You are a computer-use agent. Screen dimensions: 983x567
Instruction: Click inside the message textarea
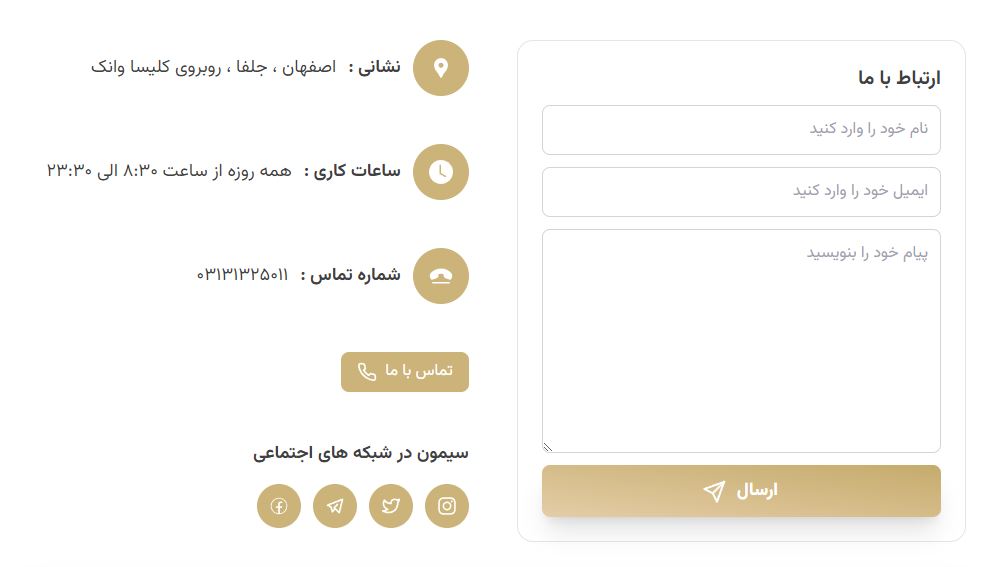pos(741,341)
